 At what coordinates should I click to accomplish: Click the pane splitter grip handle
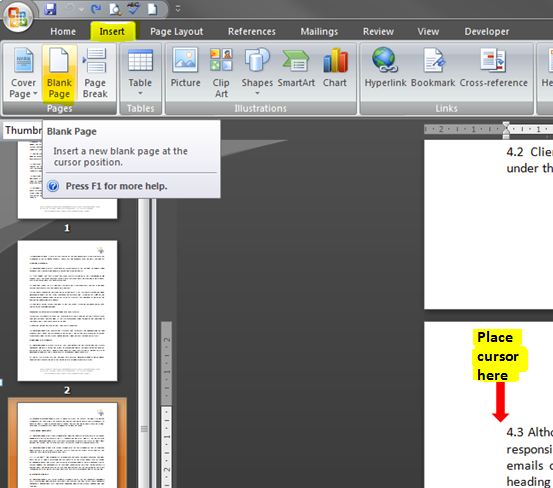tap(144, 429)
